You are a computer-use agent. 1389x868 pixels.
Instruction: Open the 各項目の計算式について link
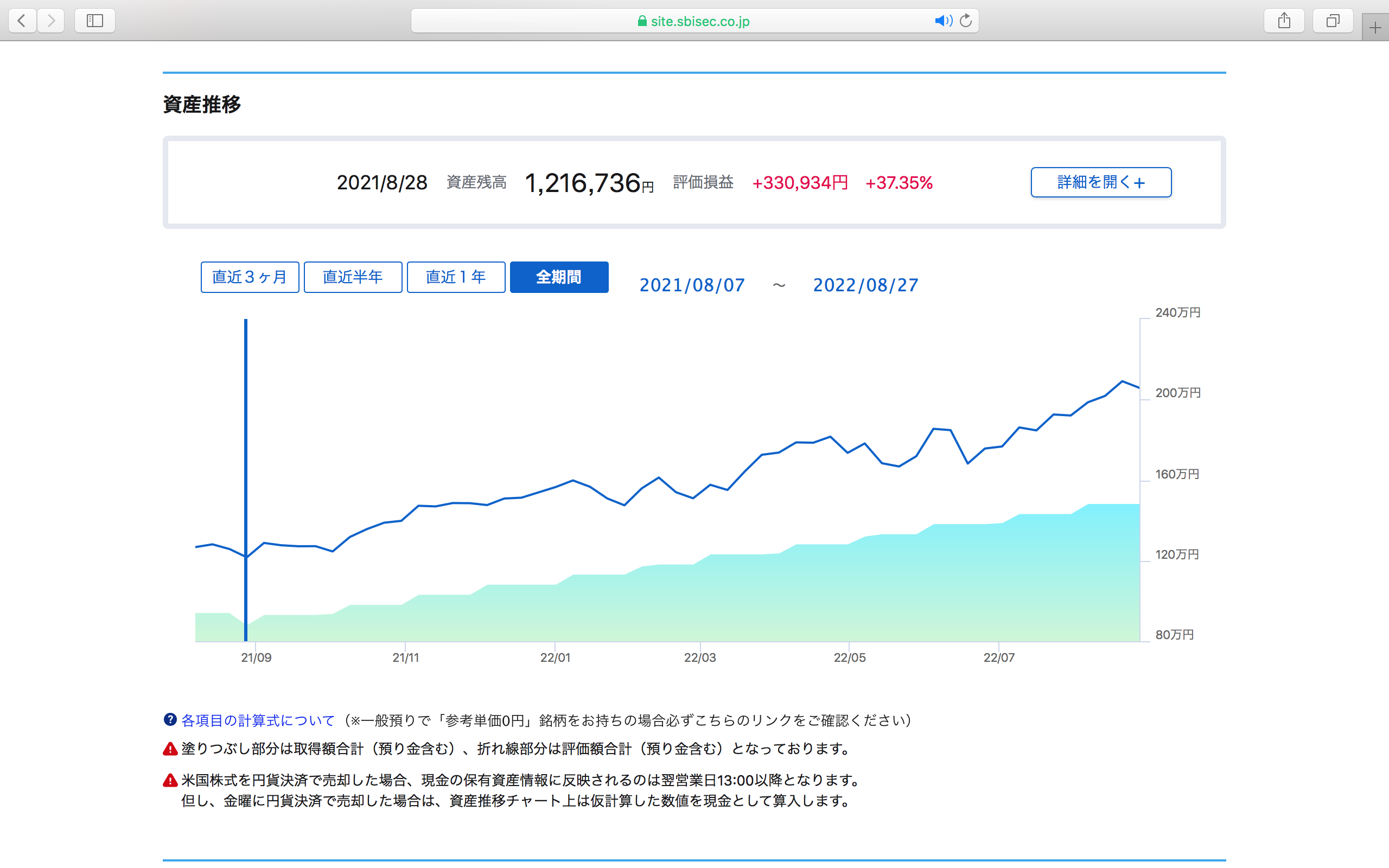click(x=258, y=720)
